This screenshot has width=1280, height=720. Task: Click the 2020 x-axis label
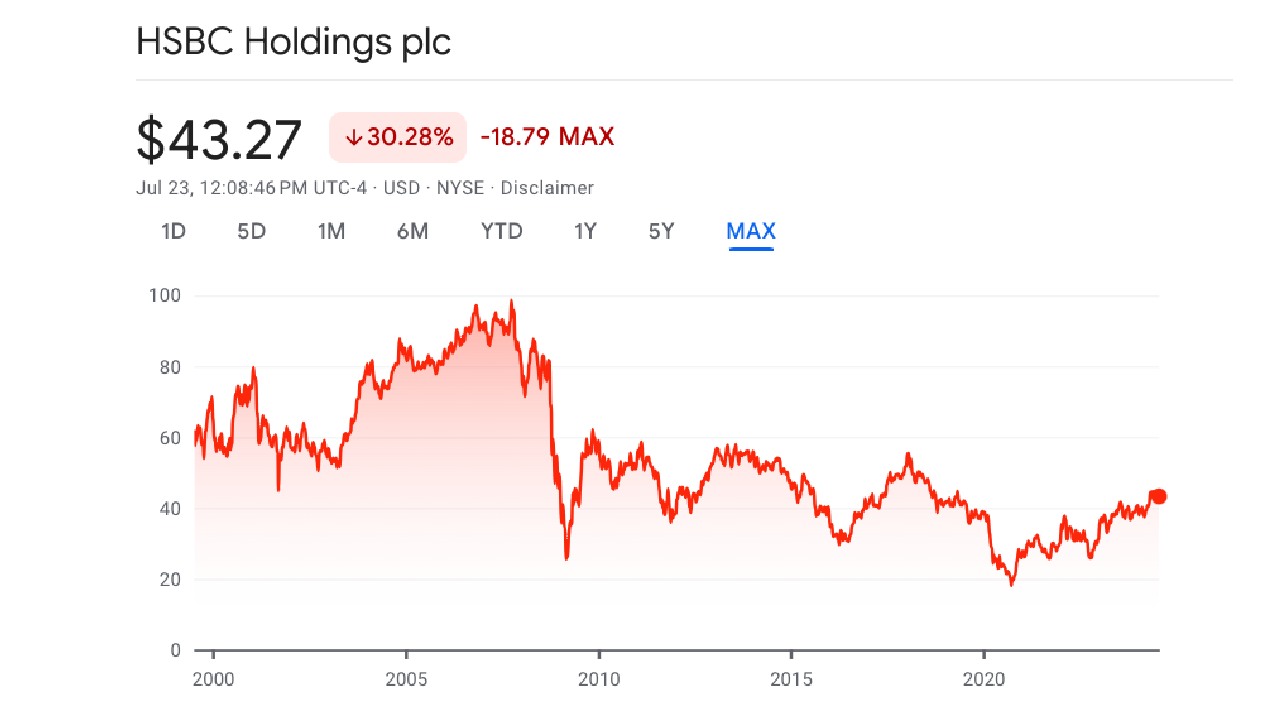(x=983, y=680)
